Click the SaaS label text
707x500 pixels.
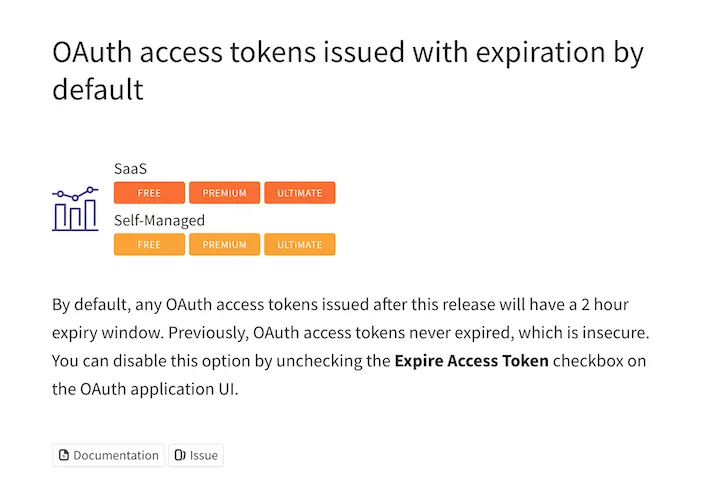point(130,169)
